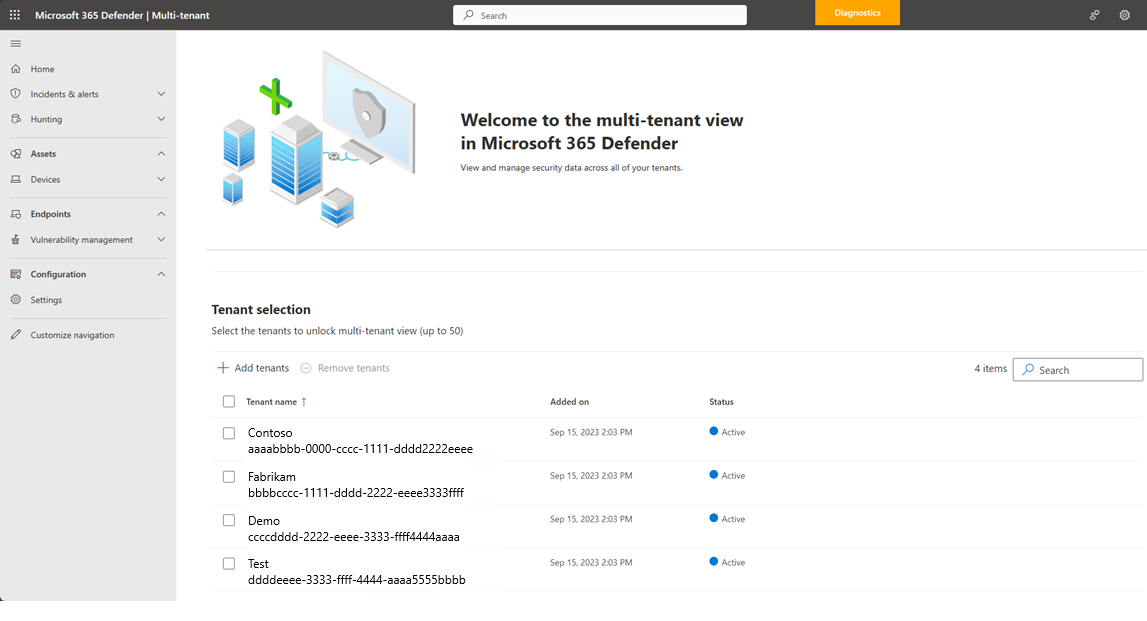Viewport: 1147px width, 621px height.
Task: Click the Test tenant name
Action: 258,564
